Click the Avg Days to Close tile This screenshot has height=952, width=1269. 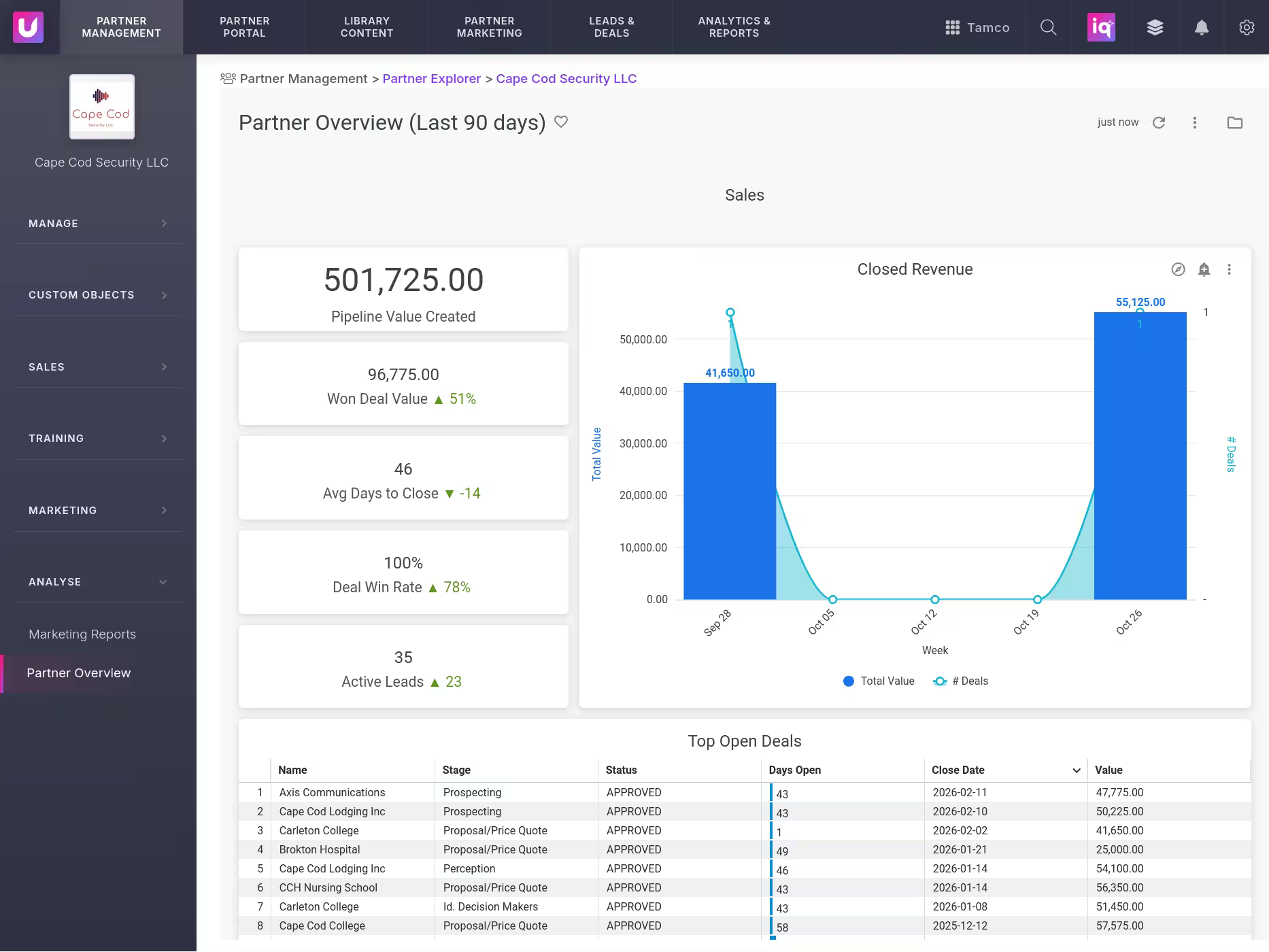(403, 478)
